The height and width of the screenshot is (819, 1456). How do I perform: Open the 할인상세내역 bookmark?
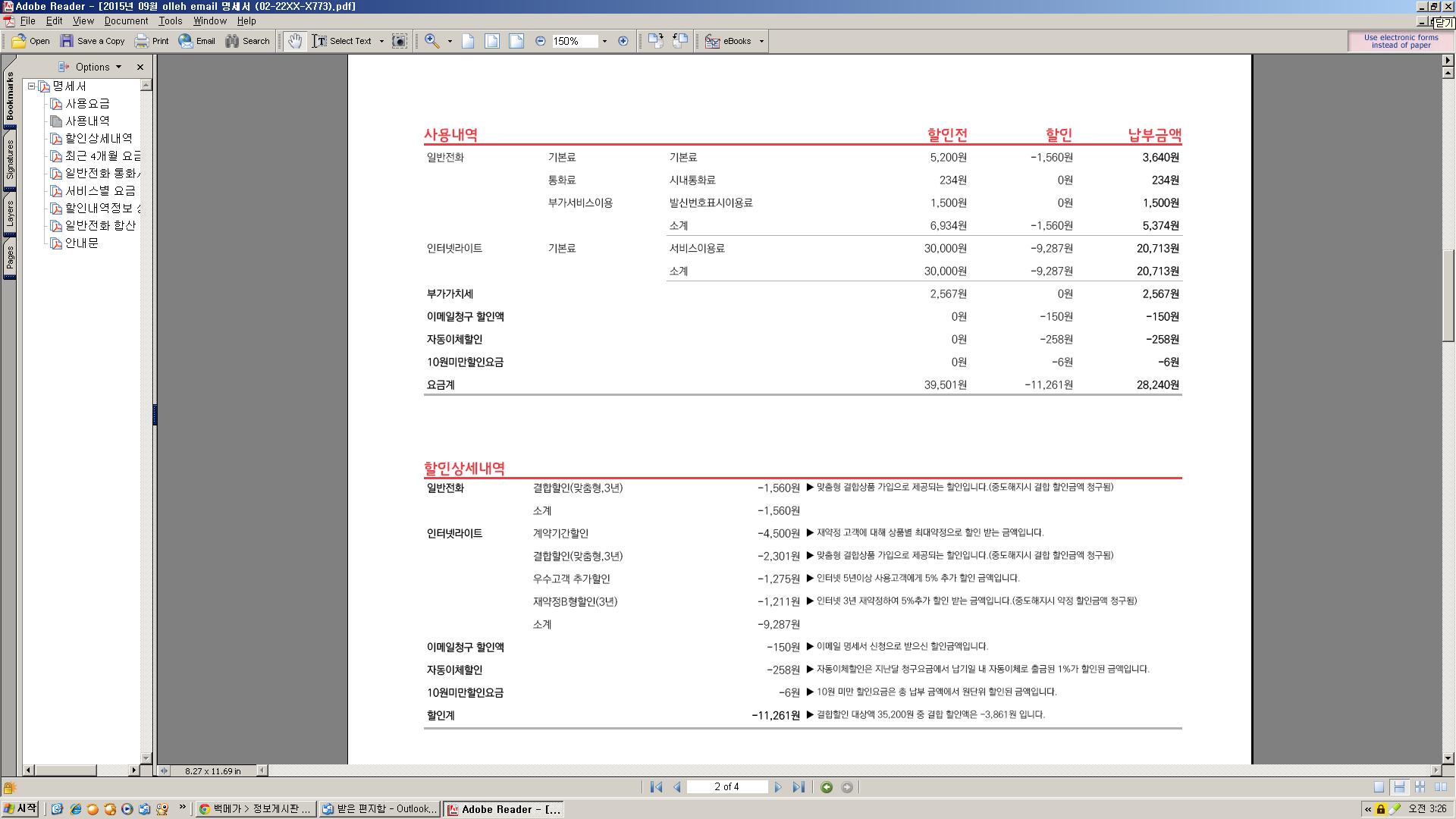coord(99,139)
